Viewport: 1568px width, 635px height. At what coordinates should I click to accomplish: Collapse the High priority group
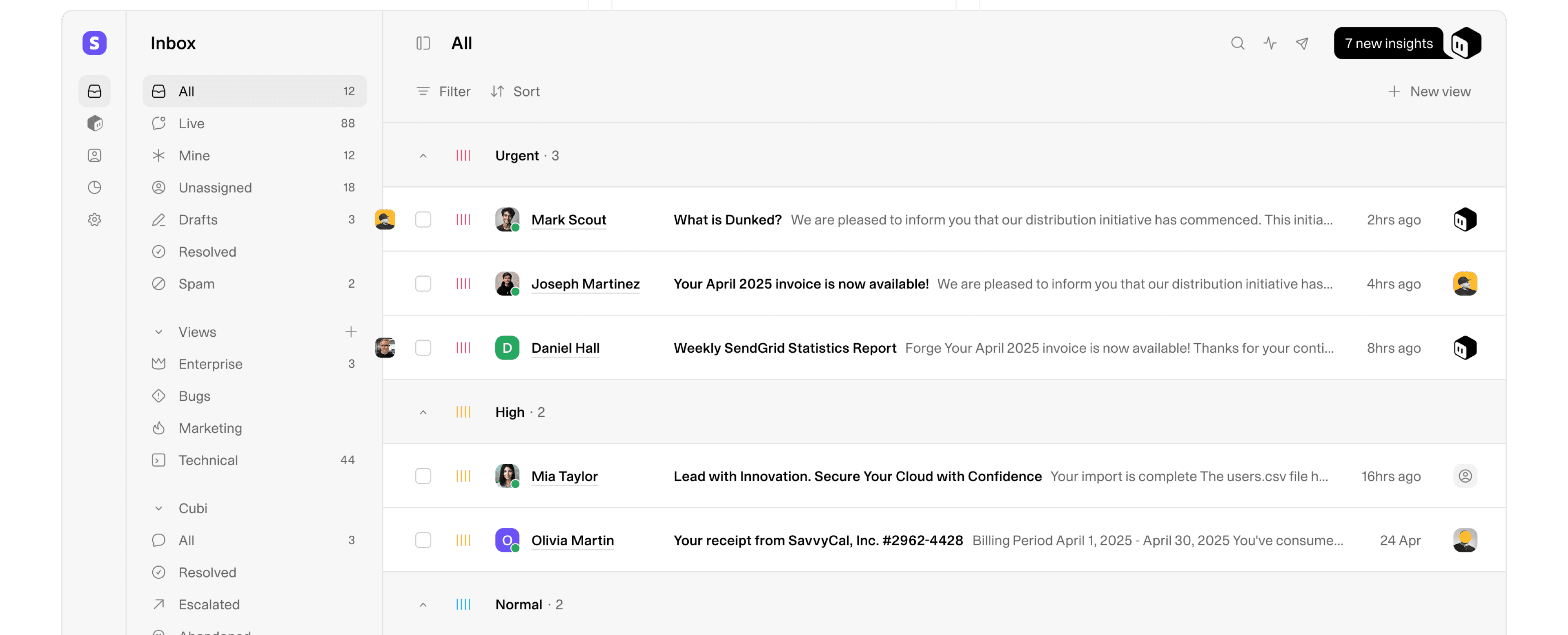423,413
